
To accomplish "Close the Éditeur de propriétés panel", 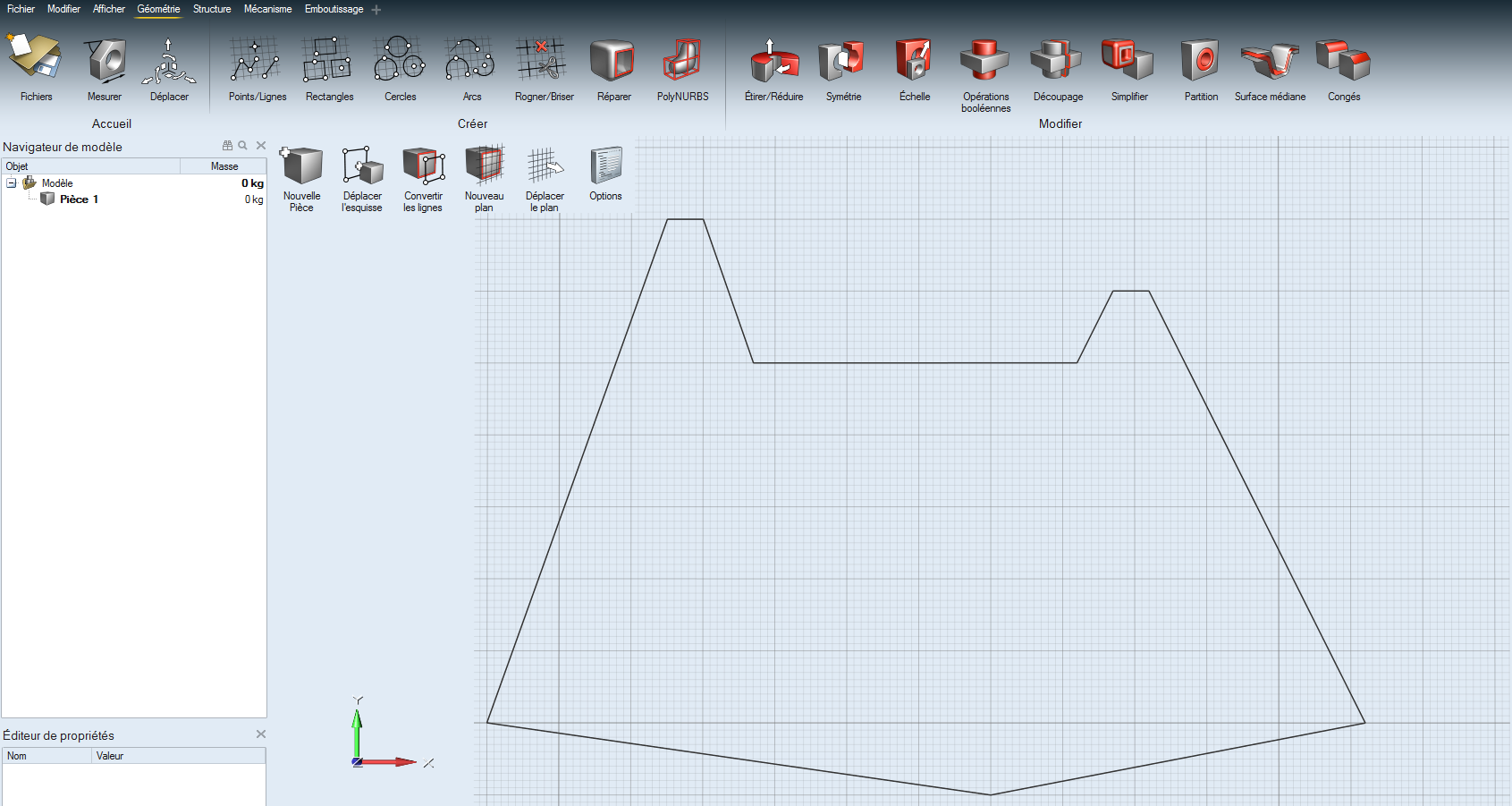I will [x=261, y=734].
